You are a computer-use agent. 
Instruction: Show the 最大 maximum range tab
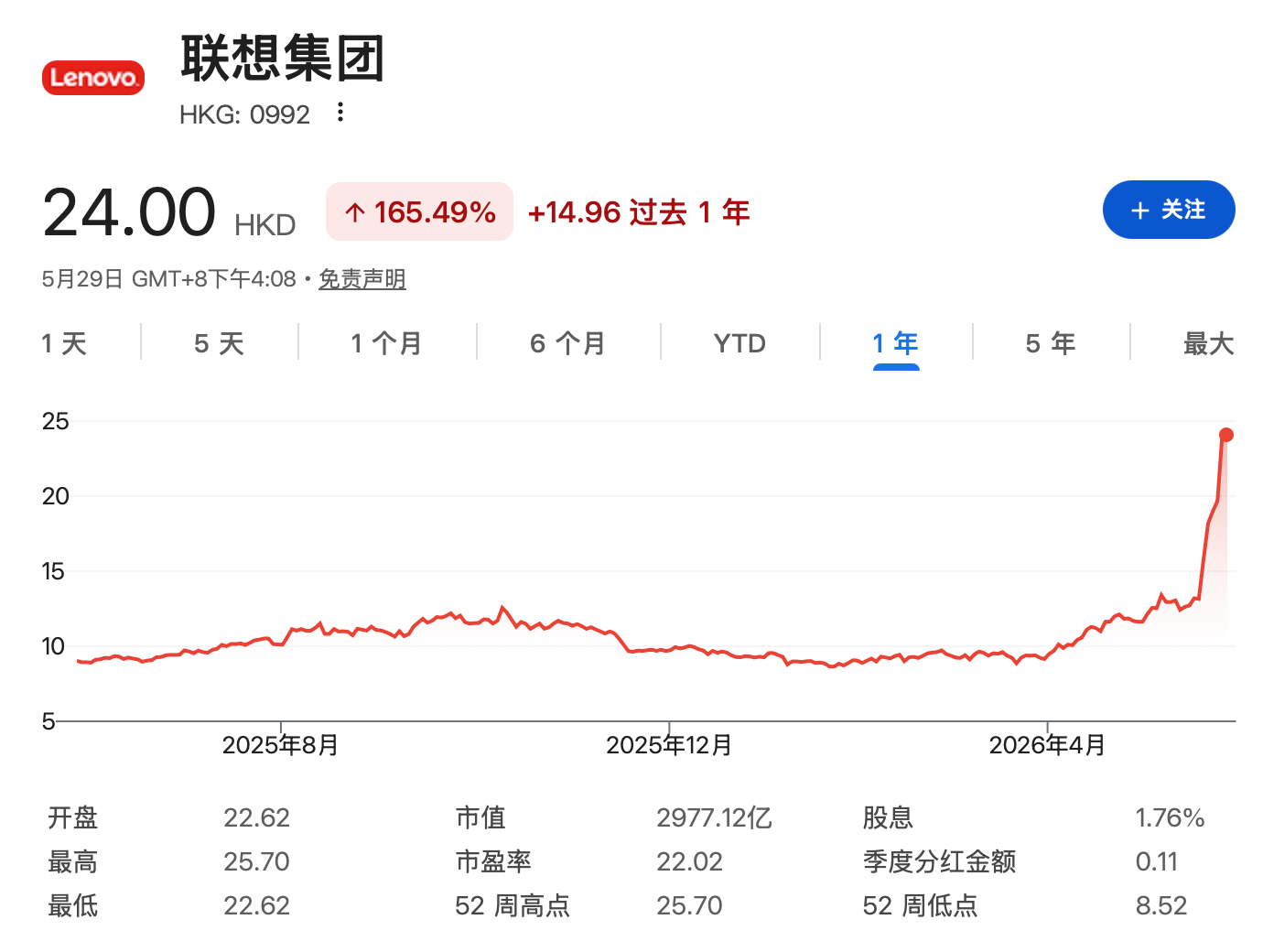[1208, 344]
